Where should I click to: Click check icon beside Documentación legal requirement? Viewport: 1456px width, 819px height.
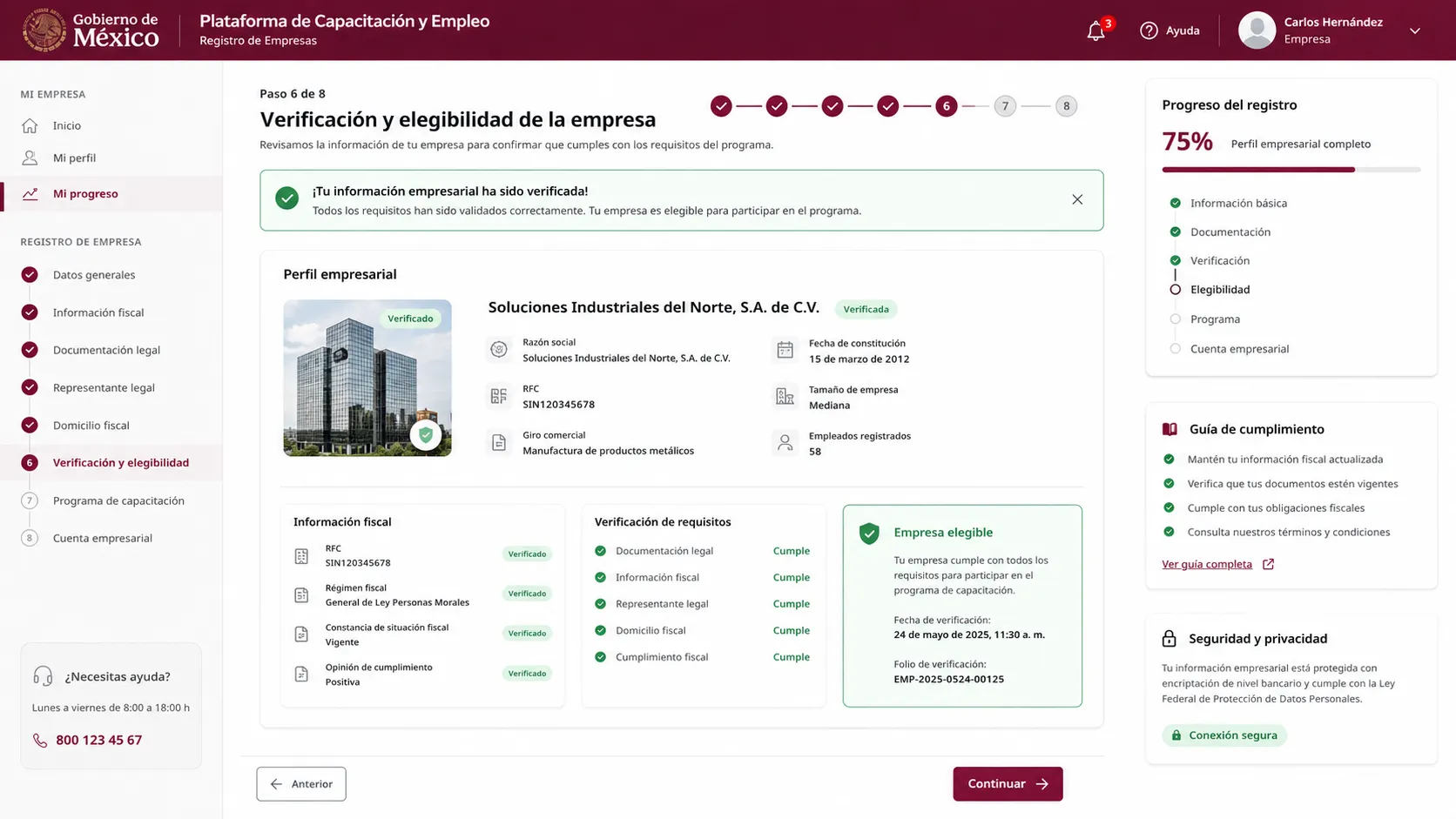pos(600,550)
